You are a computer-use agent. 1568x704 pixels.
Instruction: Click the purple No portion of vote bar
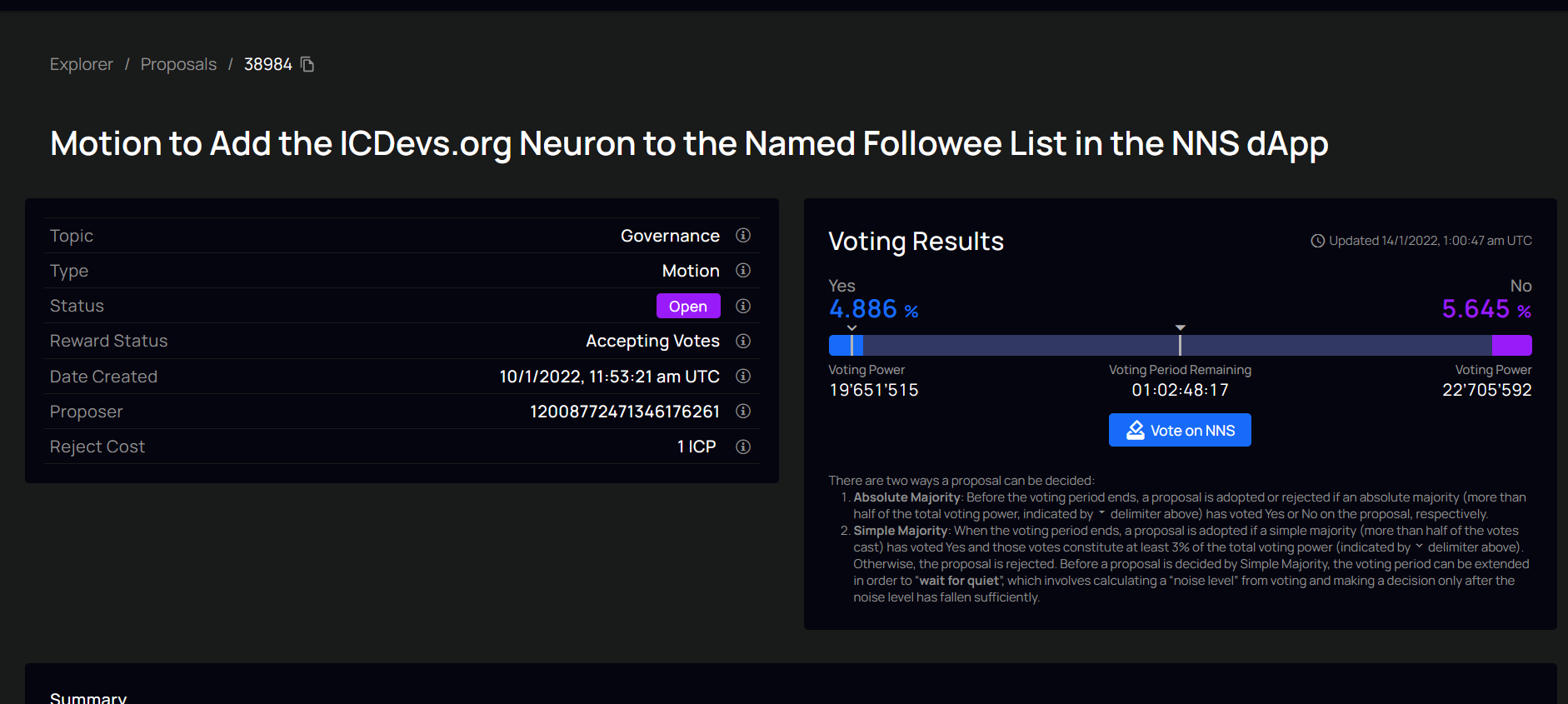(1512, 346)
